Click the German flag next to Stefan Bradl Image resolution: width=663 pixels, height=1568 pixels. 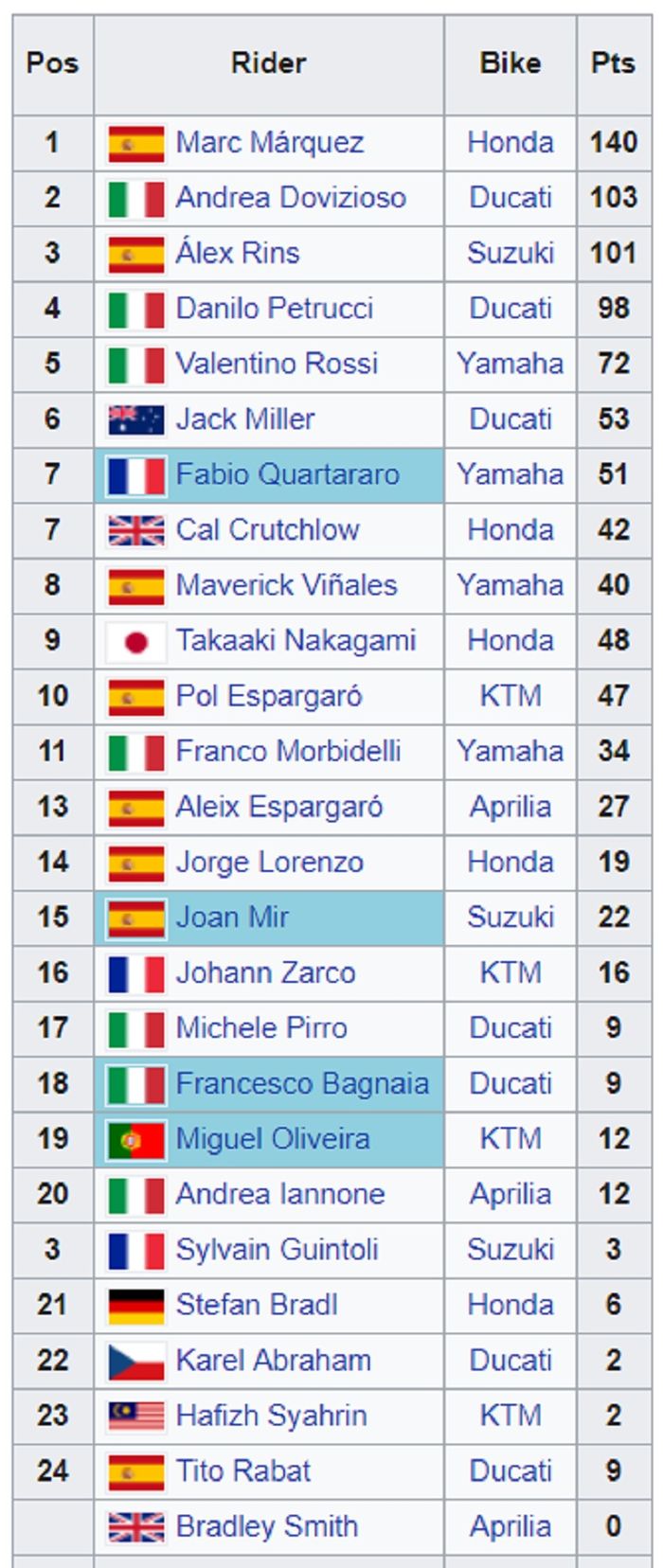click(x=136, y=1305)
